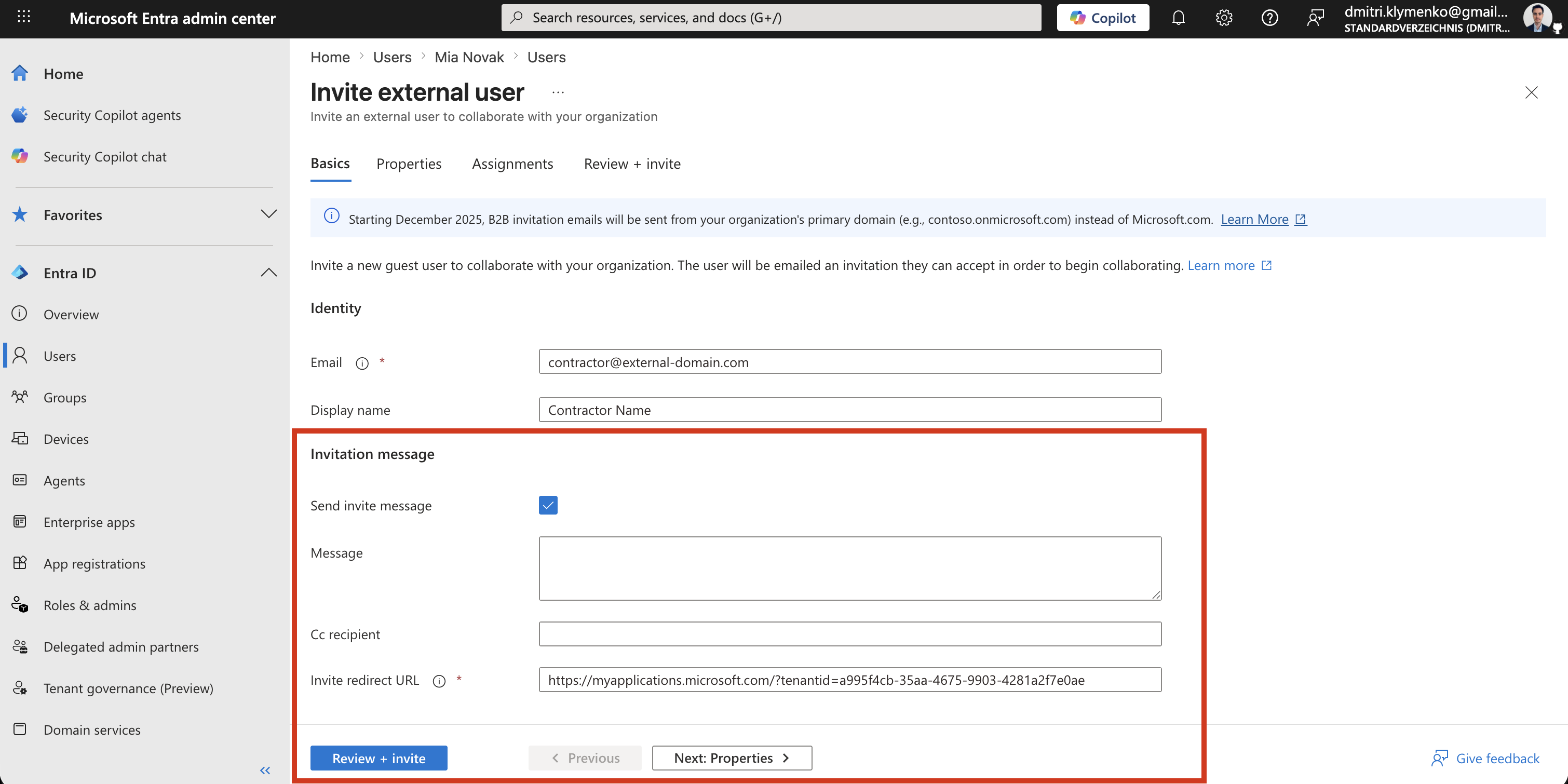Click the search magnifier icon
The width and height of the screenshot is (1568, 784).
tap(517, 18)
